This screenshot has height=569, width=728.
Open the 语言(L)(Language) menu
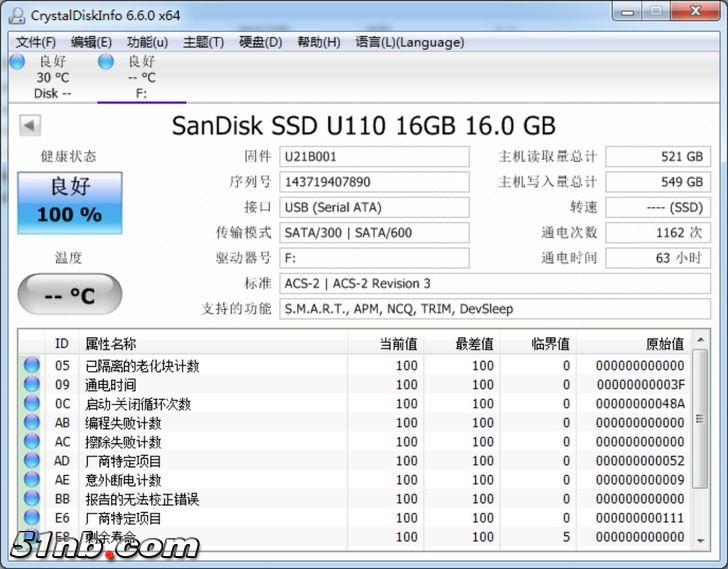coord(410,42)
